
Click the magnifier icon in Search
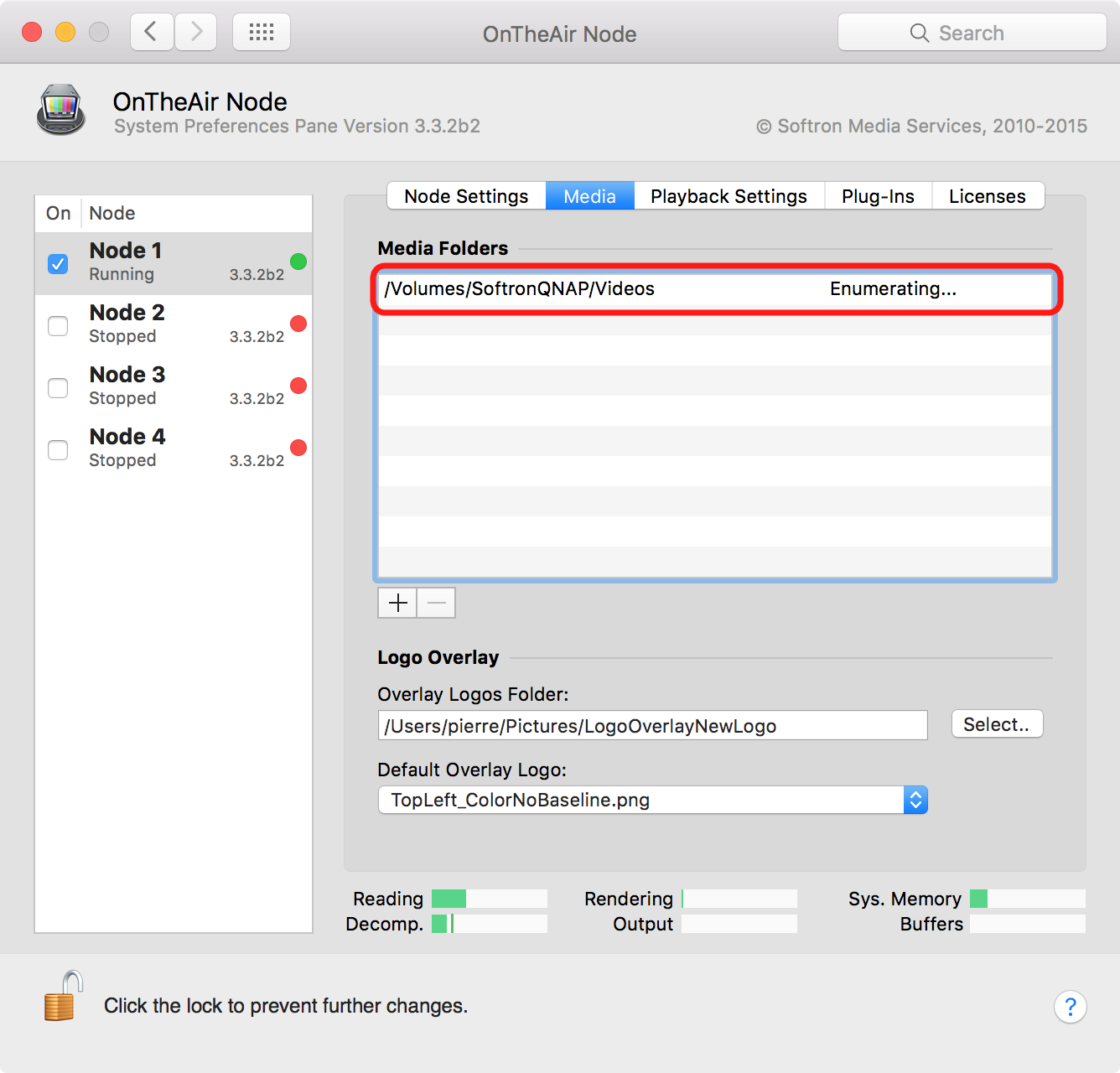tap(920, 33)
